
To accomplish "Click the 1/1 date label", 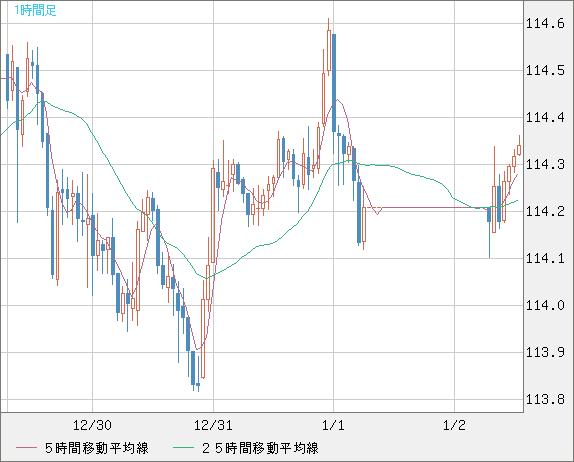I will pyautogui.click(x=333, y=425).
